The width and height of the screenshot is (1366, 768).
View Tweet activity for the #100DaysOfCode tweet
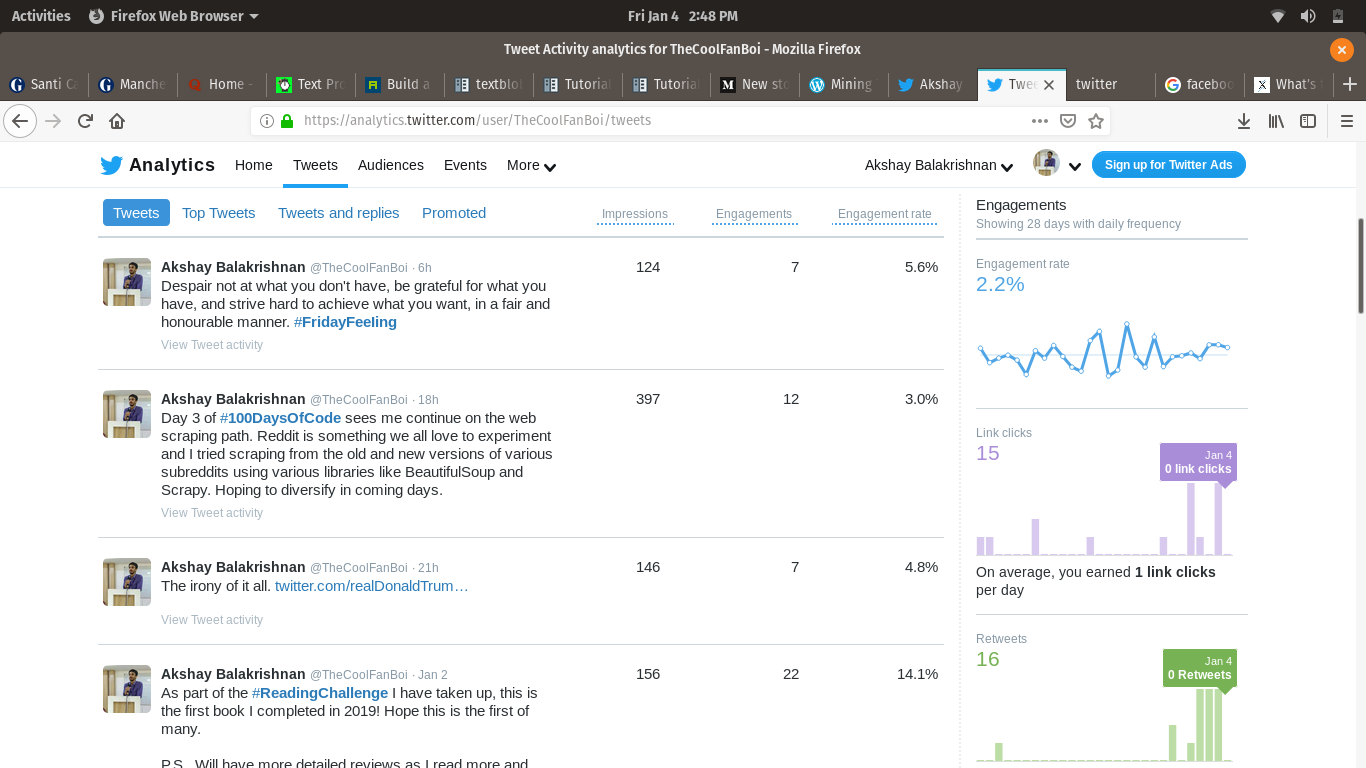pyautogui.click(x=212, y=513)
